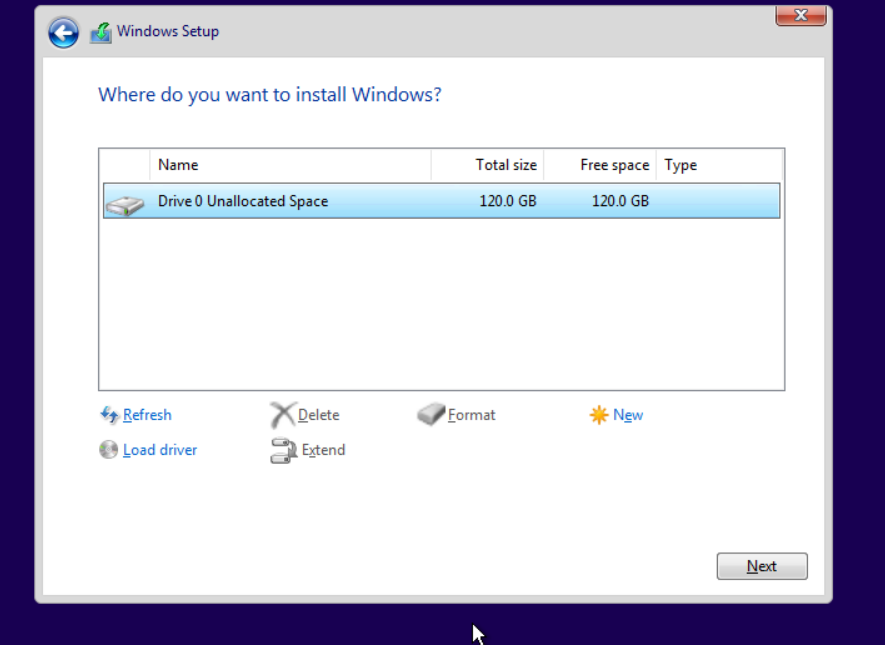Sort by the Free space column header
This screenshot has height=645, width=885.
point(599,165)
